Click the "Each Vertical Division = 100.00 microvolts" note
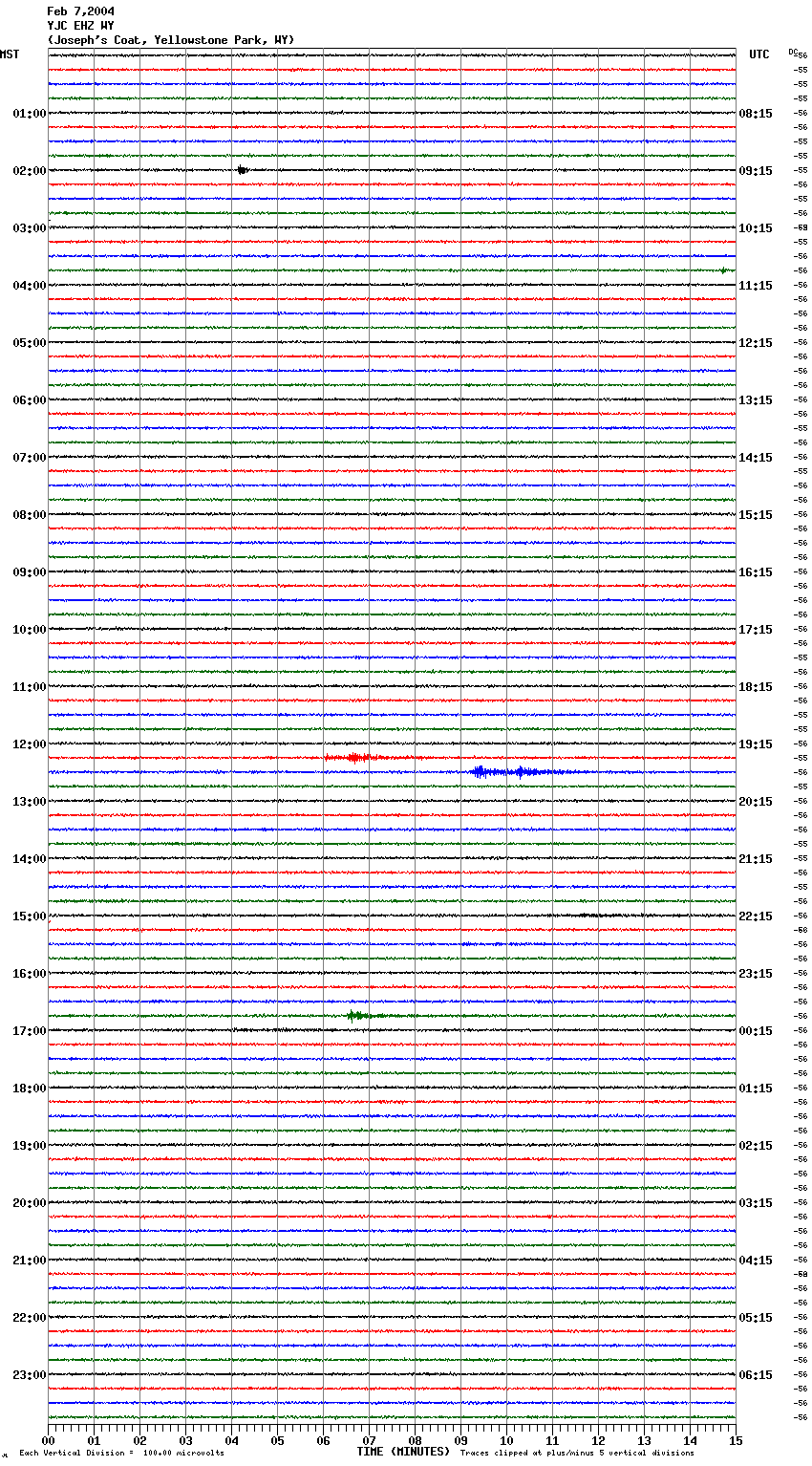The height and width of the screenshot is (1466, 812). tap(121, 1453)
